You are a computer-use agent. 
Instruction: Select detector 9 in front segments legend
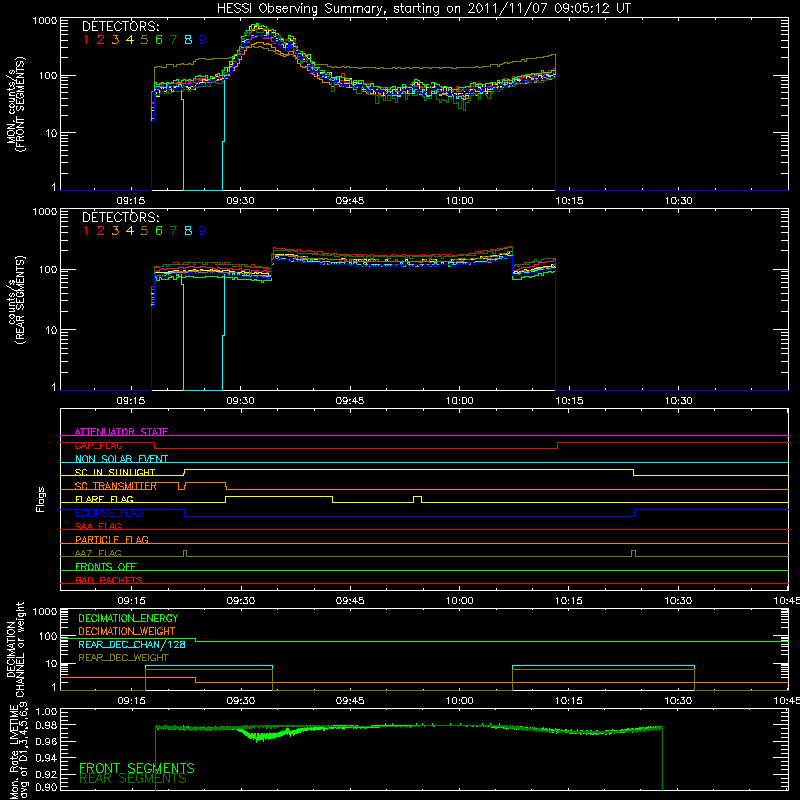(203, 40)
